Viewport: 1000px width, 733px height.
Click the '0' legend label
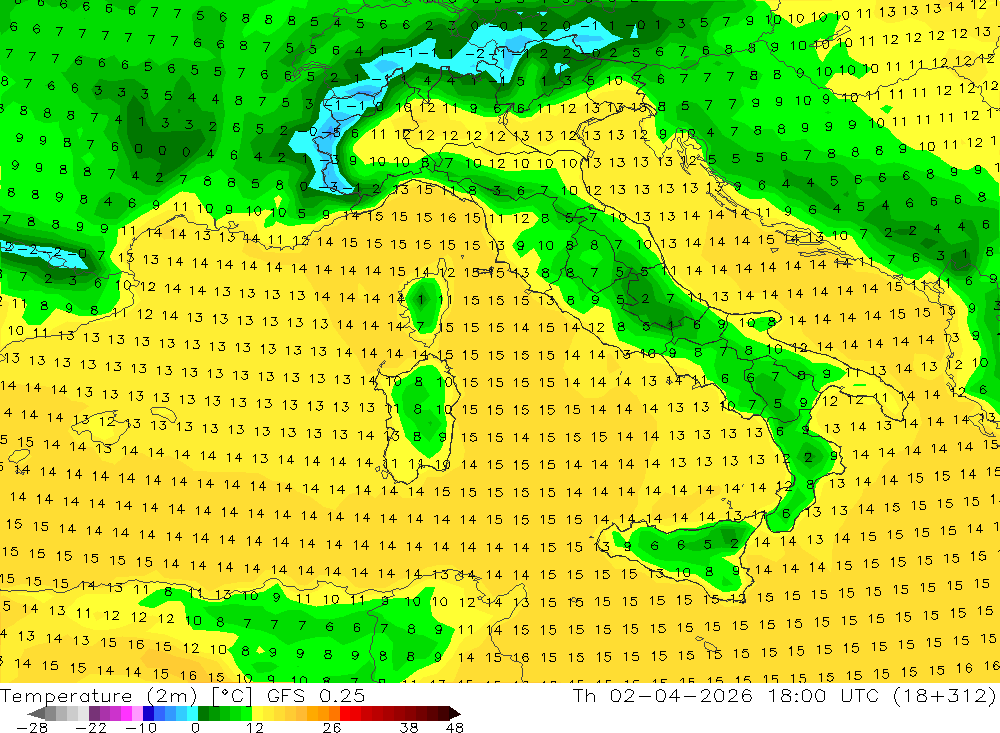pos(195,727)
